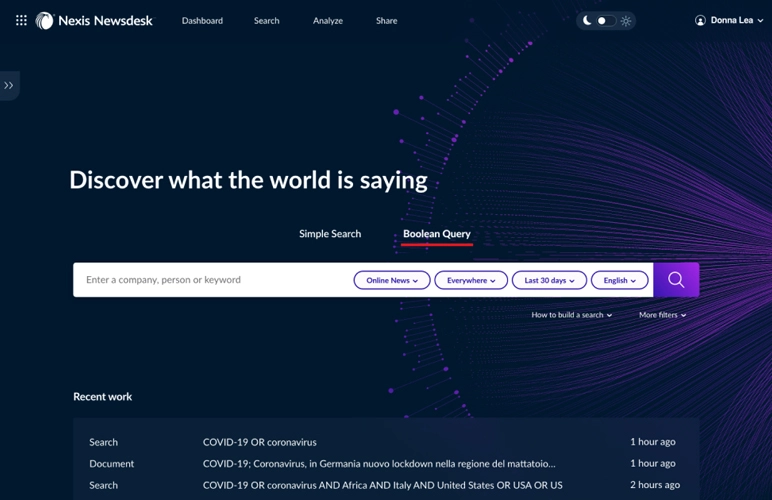The height and width of the screenshot is (500, 772).
Task: Click the magnifying glass search button
Action: [x=676, y=280]
